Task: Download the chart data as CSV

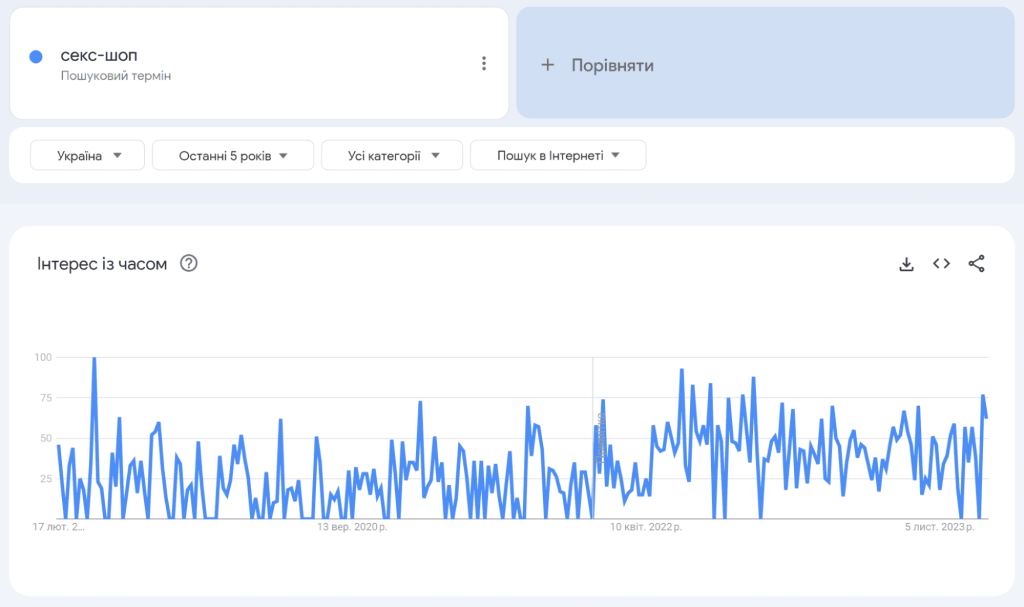Action: [x=906, y=264]
